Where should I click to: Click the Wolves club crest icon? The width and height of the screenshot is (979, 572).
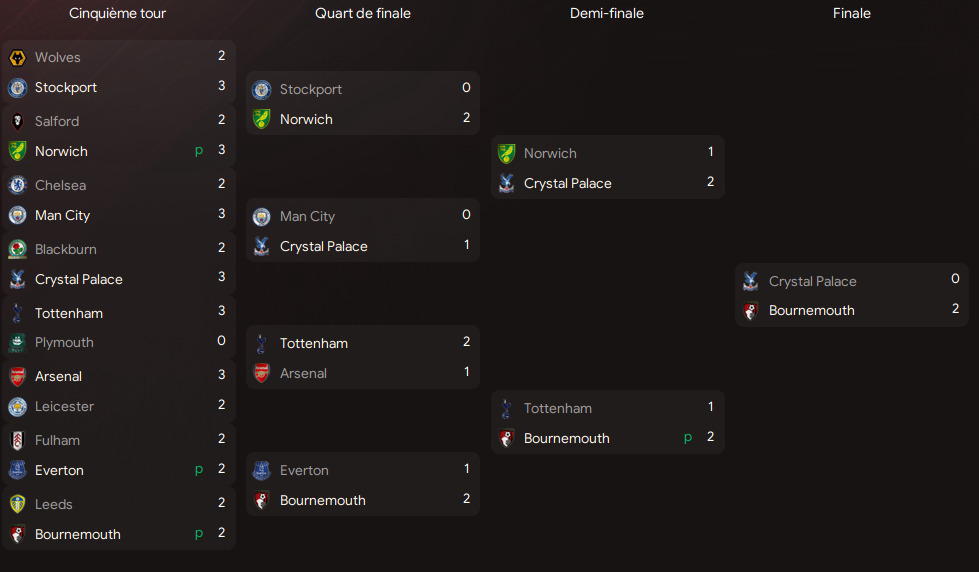pos(17,57)
